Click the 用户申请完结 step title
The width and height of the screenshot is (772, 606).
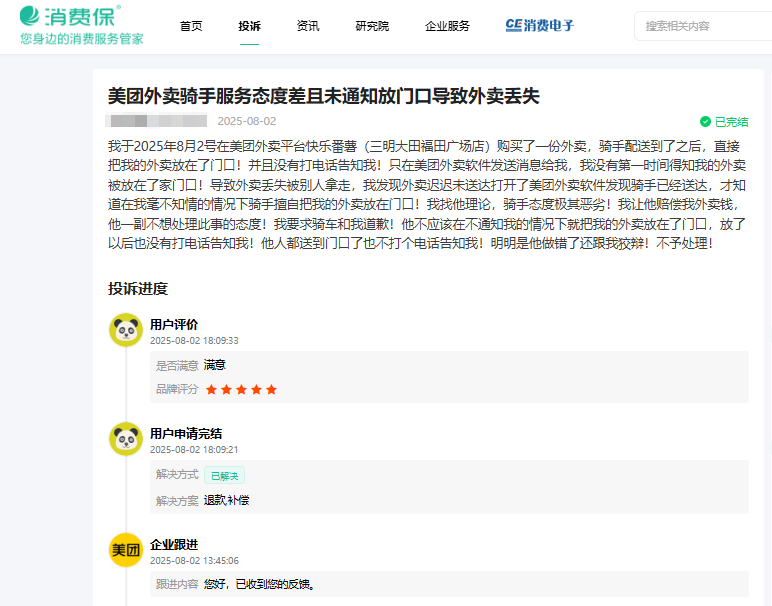tap(186, 434)
